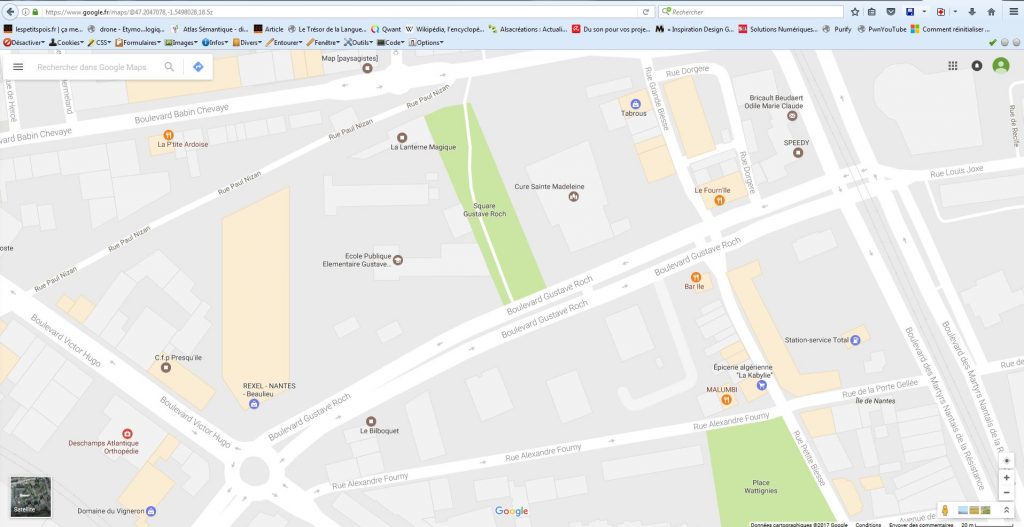The image size is (1024, 527).
Task: Open directions with the blue arrow icon
Action: [x=198, y=67]
